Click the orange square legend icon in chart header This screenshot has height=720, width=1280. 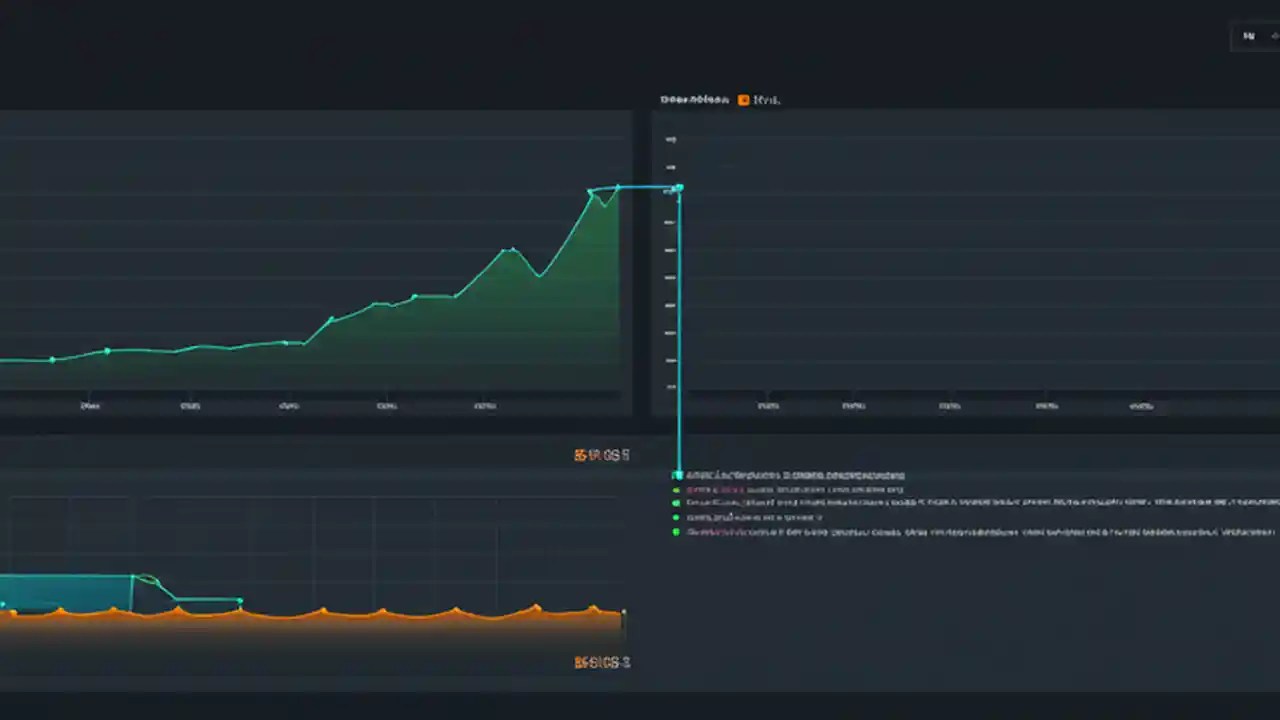point(744,99)
